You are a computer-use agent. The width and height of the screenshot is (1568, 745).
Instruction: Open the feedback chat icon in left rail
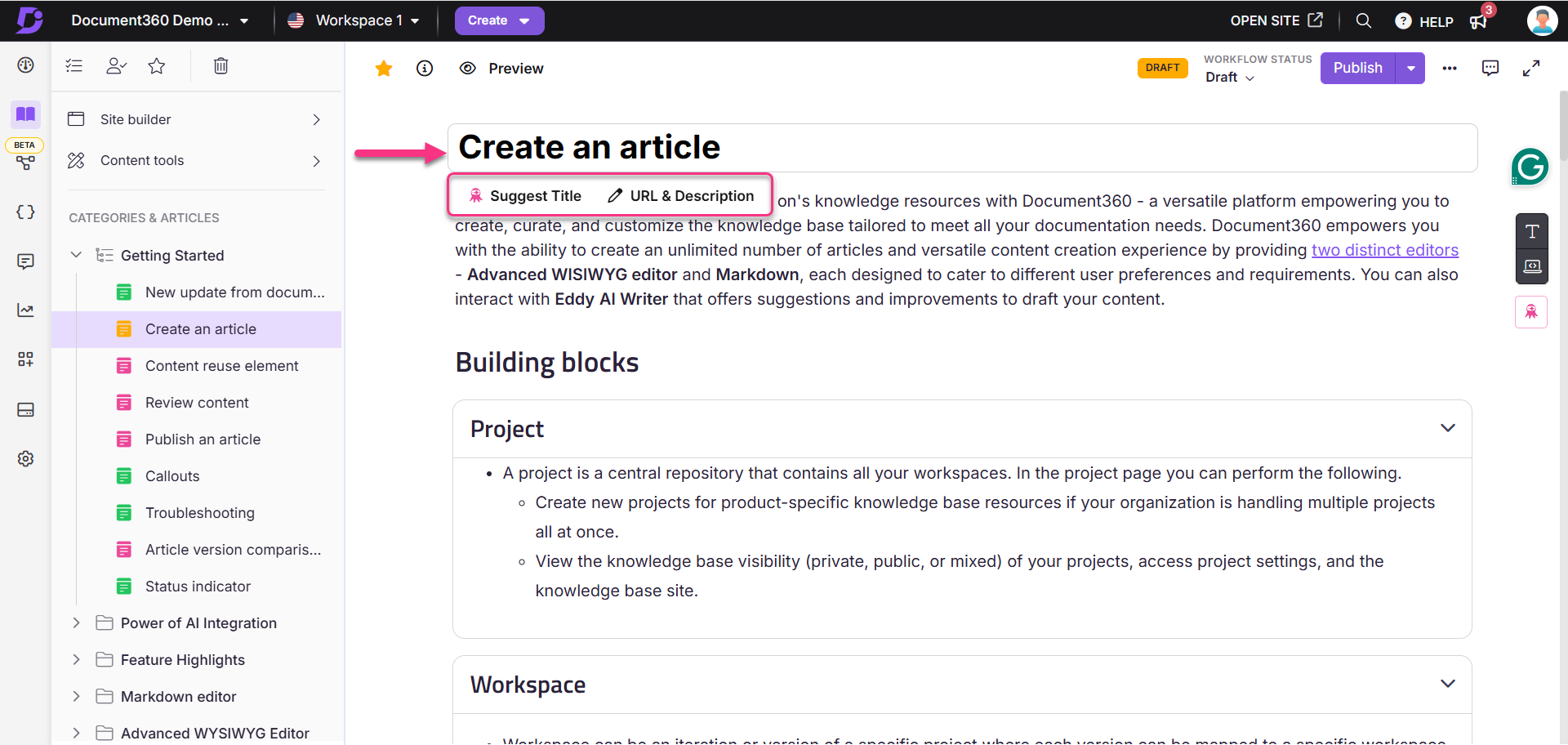point(25,261)
